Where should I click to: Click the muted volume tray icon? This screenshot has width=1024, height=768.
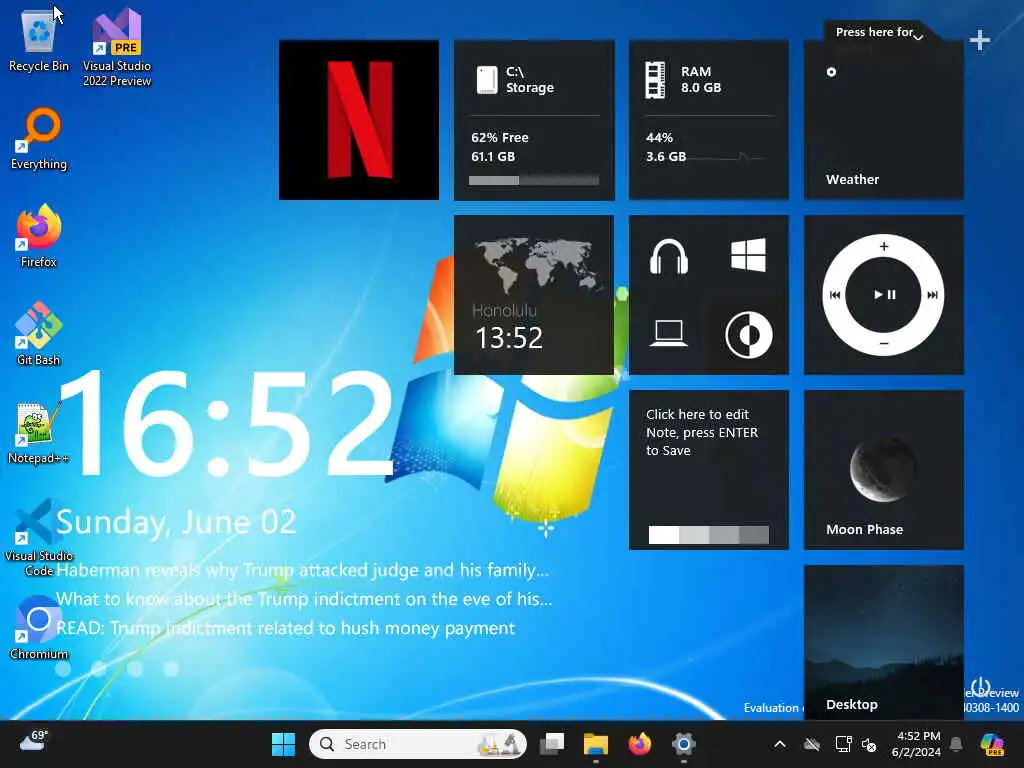coord(869,744)
